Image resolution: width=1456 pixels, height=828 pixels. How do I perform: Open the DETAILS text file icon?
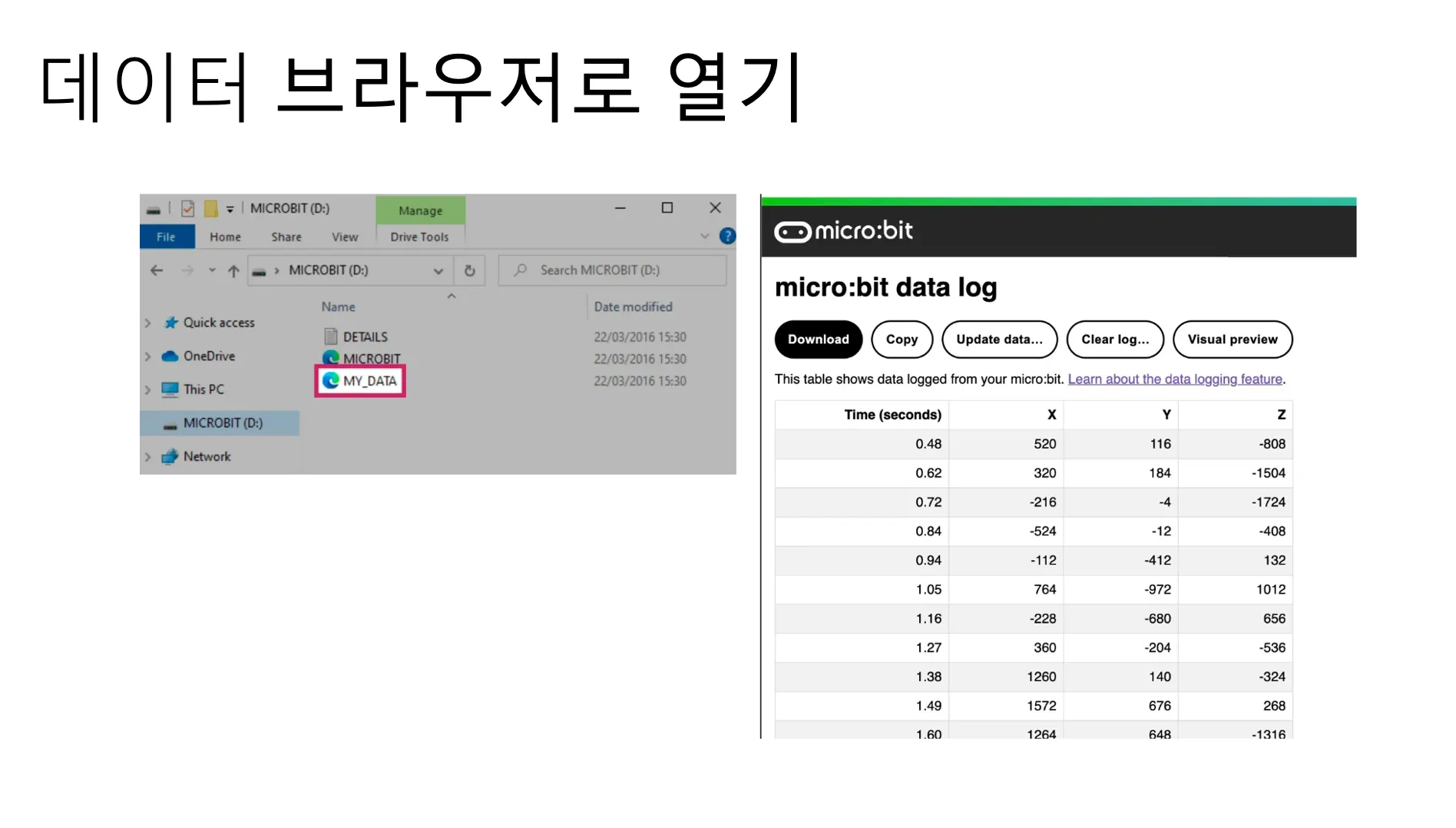[x=331, y=336]
